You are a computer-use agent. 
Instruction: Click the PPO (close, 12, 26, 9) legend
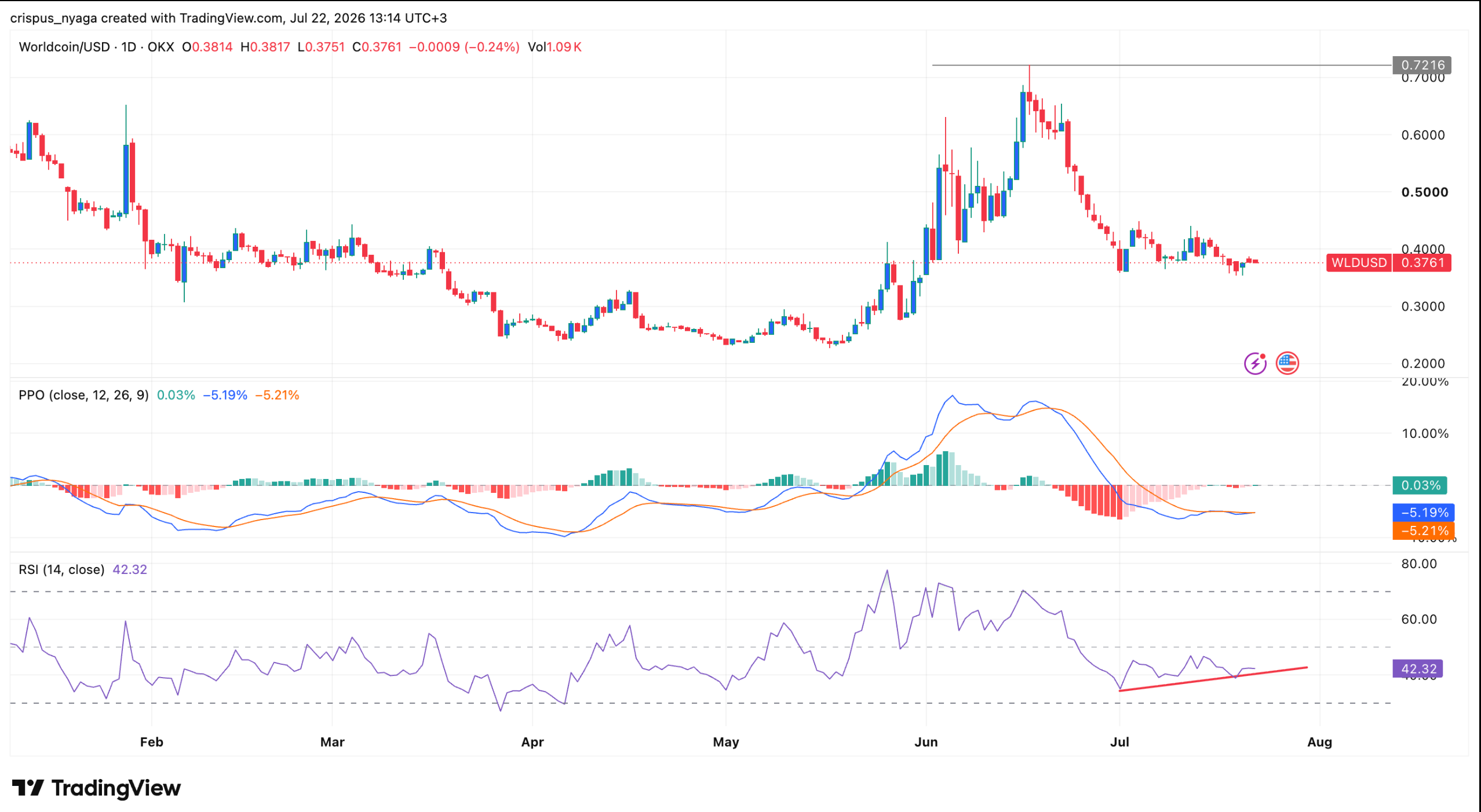(x=83, y=395)
